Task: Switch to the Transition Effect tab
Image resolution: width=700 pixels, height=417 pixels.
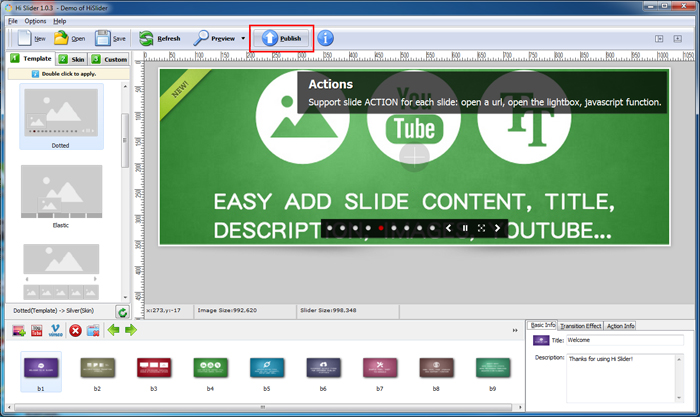Action: tap(581, 326)
